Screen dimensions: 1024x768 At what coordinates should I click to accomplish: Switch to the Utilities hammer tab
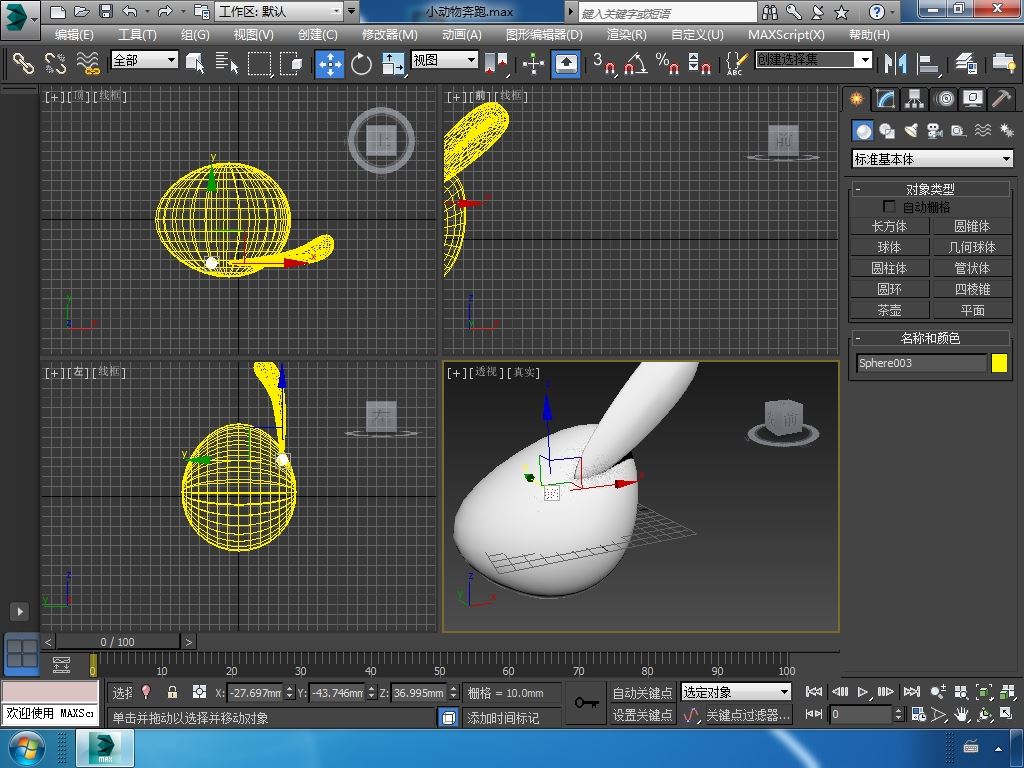point(1001,99)
